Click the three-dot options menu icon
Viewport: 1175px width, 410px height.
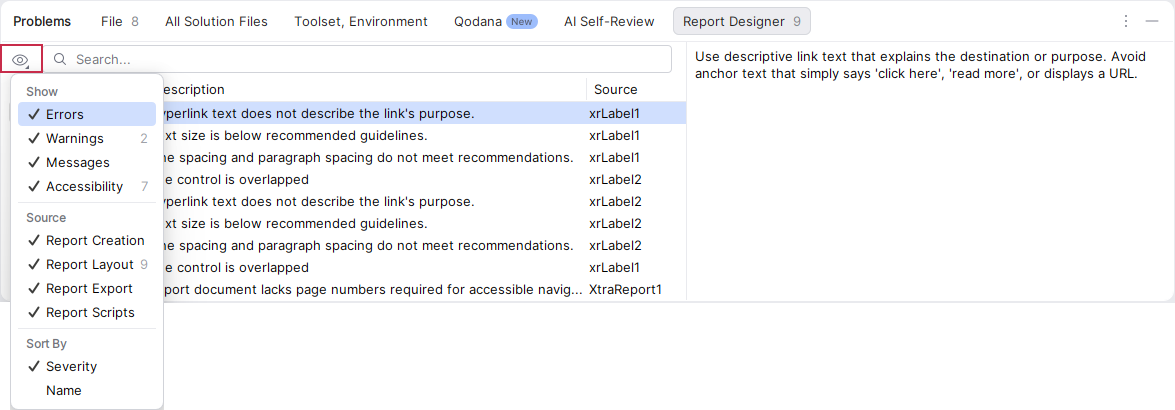(1126, 21)
